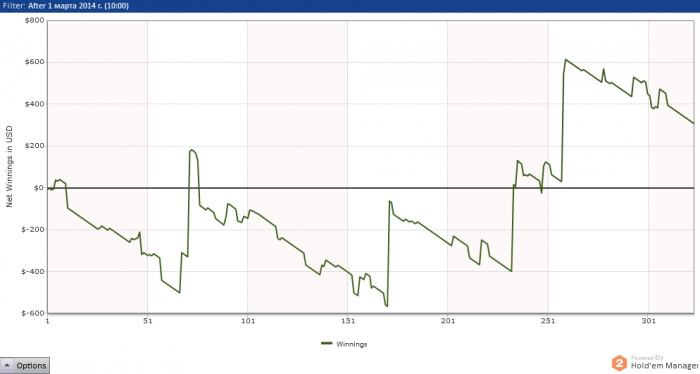Click the '$200' y-axis label
Viewport: 700px width, 374px height.
click(35, 146)
